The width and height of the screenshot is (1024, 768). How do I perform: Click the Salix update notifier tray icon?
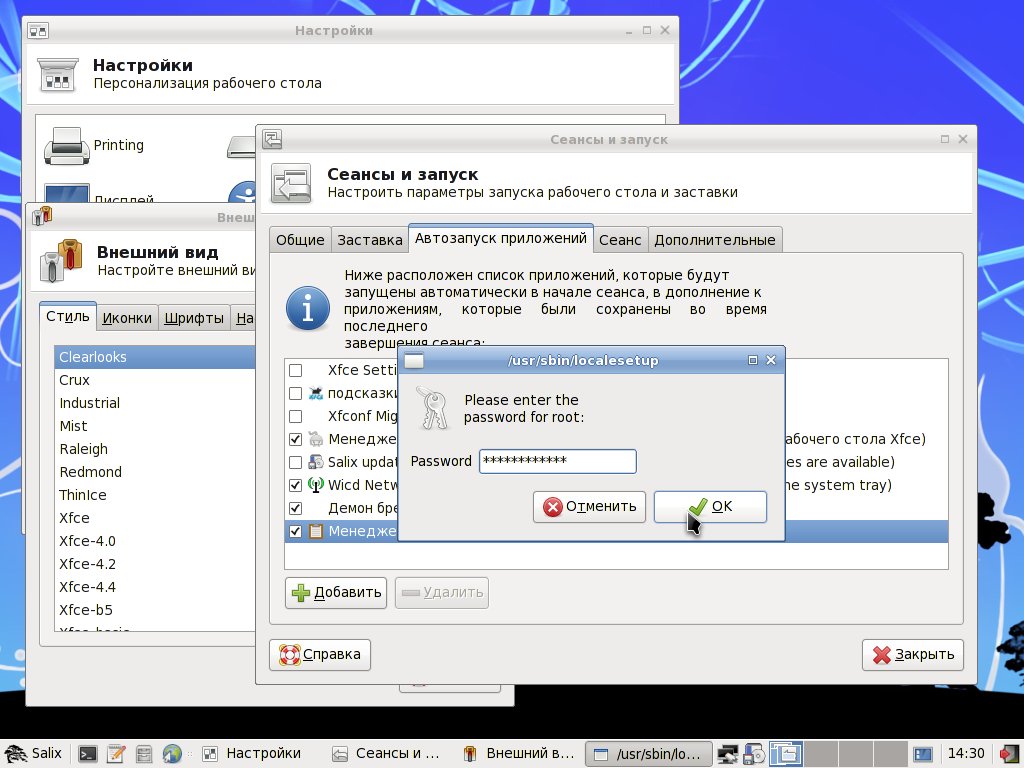tap(754, 754)
